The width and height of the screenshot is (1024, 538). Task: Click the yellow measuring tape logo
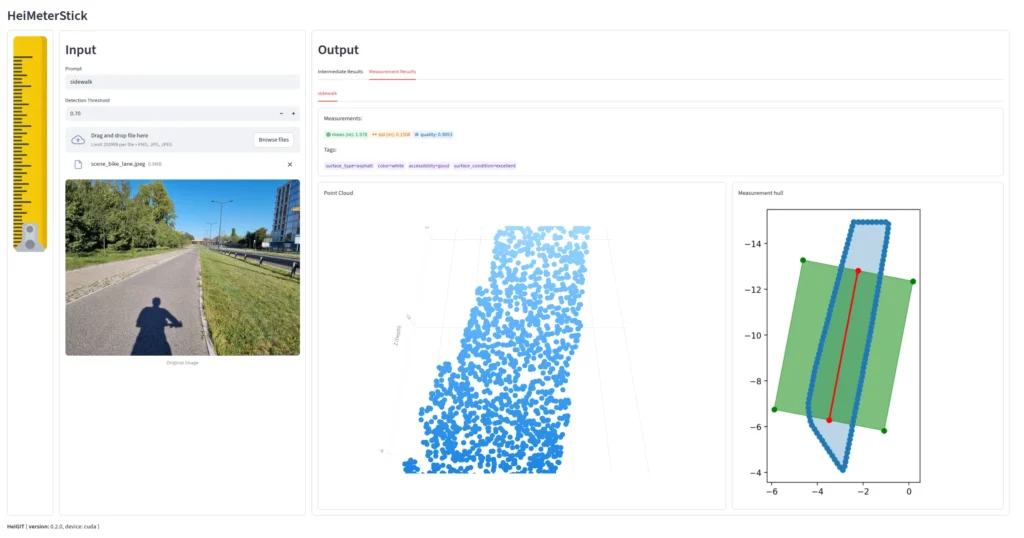(30, 144)
